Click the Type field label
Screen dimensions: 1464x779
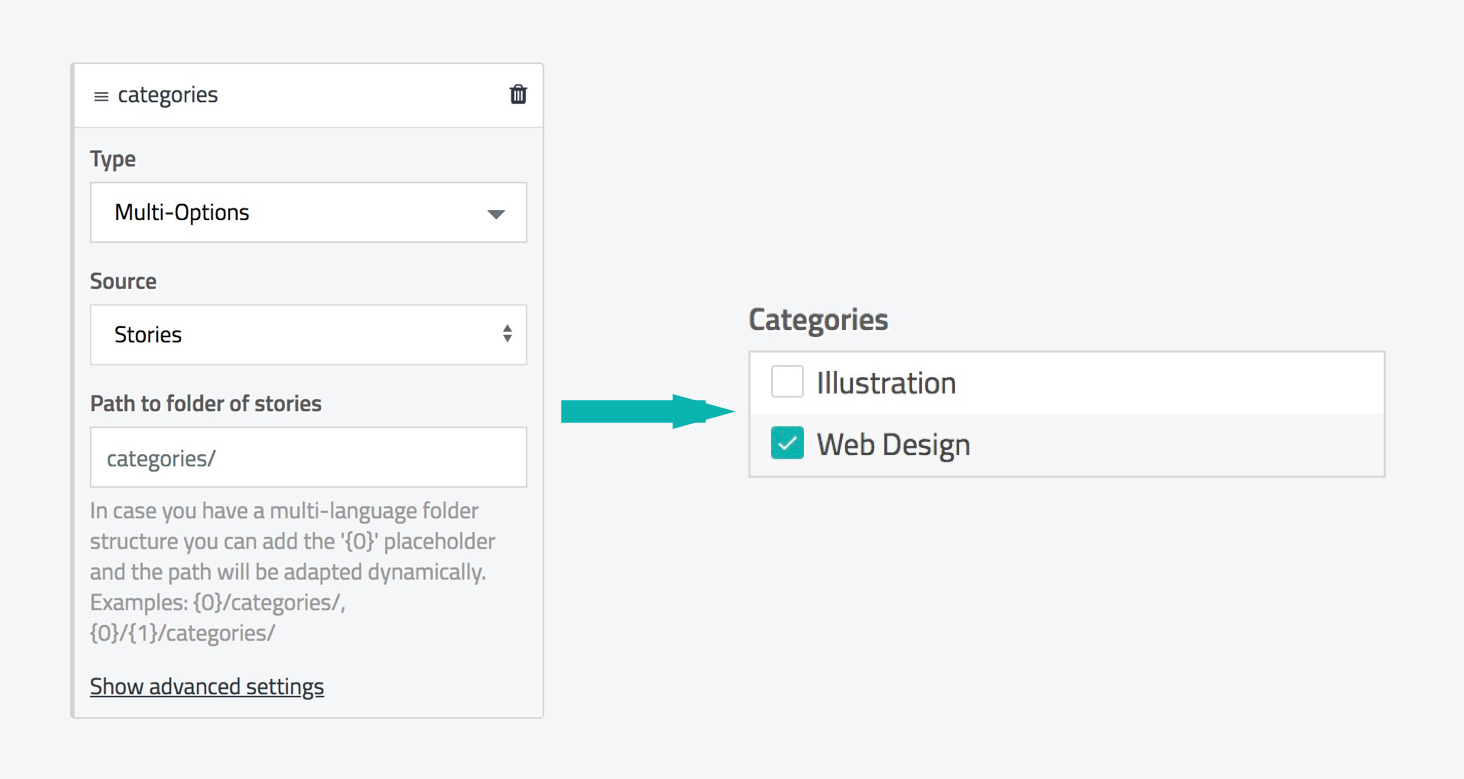click(113, 160)
